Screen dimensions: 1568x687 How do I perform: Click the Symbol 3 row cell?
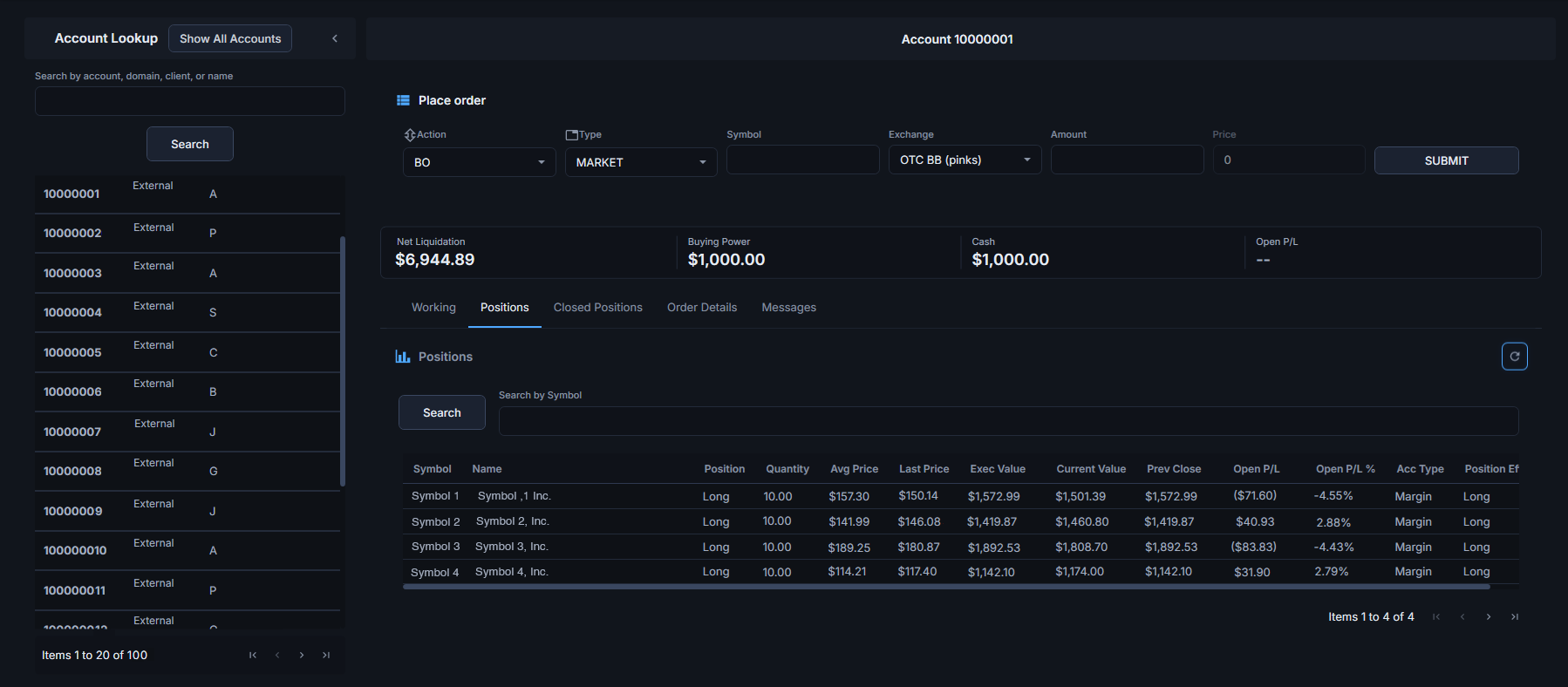[x=435, y=547]
